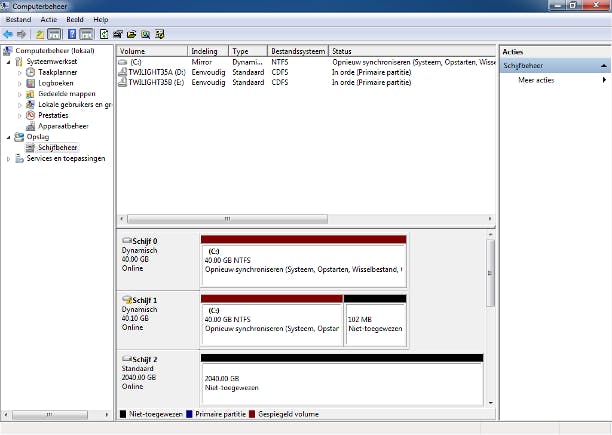Click the Schijfbeheer disk icon in tree
This screenshot has height=435, width=612.
pyautogui.click(x=30, y=147)
